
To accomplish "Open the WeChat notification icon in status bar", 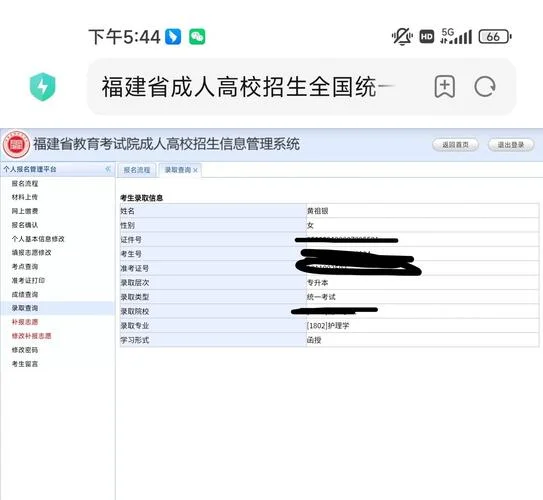I will (x=197, y=37).
